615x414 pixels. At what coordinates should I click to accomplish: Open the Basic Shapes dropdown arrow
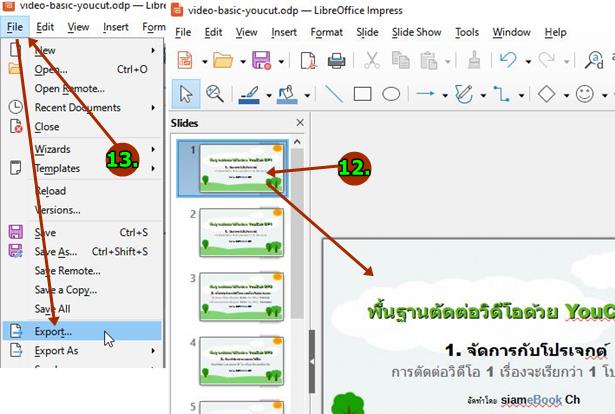point(566,95)
